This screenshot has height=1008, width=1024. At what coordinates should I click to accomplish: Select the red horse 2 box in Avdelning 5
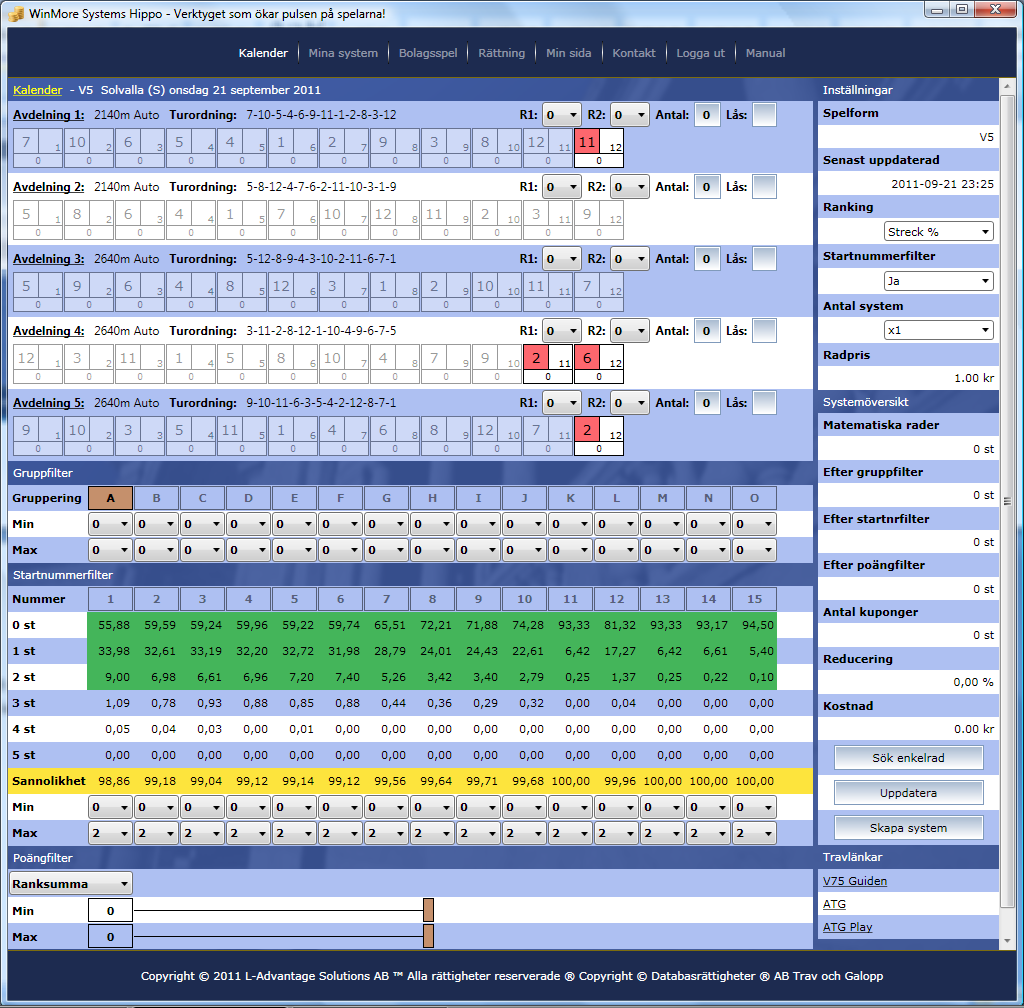pyautogui.click(x=599, y=435)
